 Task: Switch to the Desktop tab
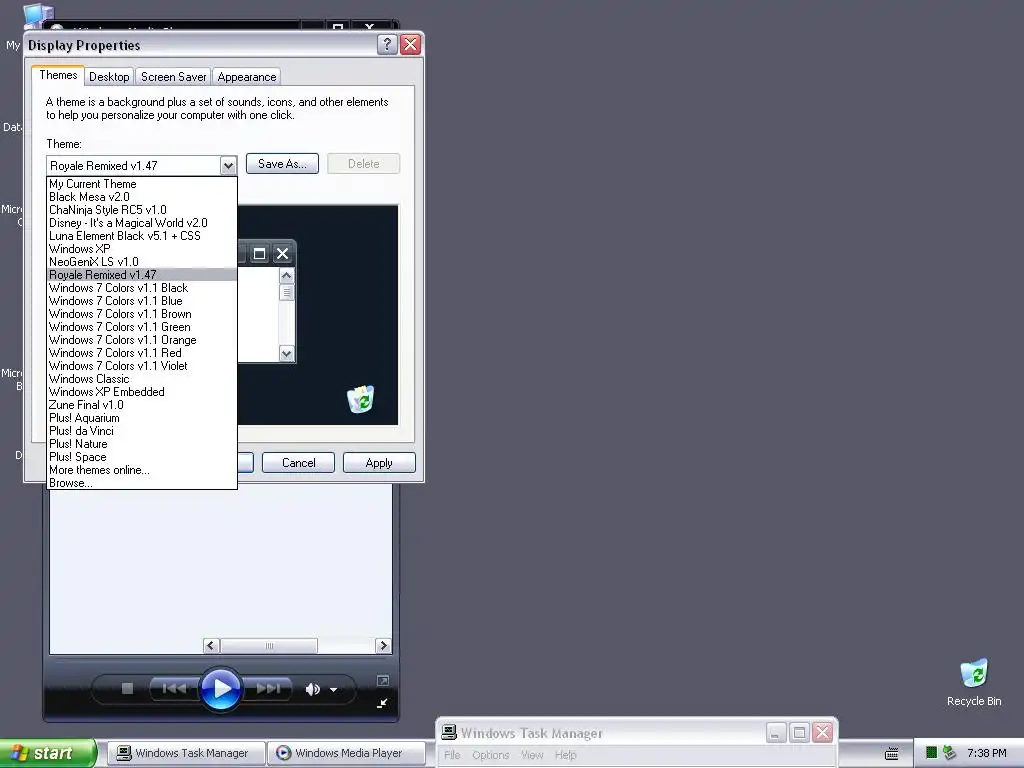click(x=109, y=76)
